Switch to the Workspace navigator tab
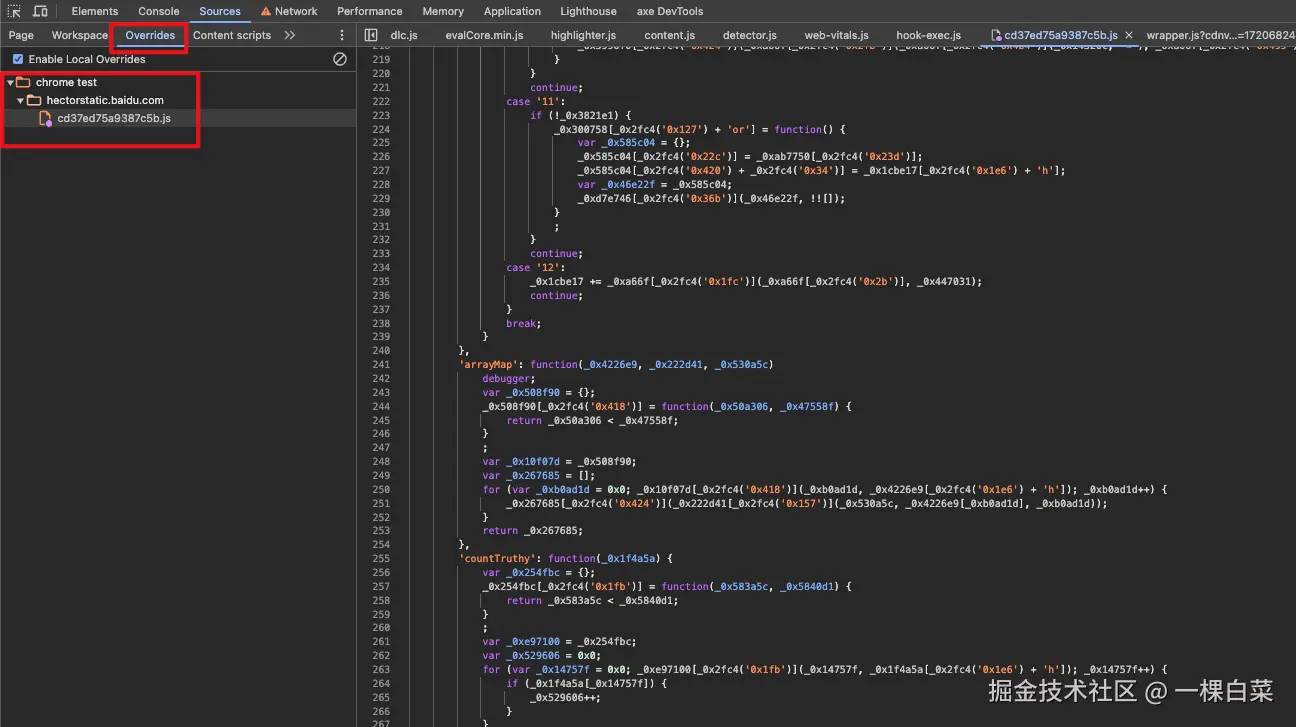1296x727 pixels. pos(79,35)
